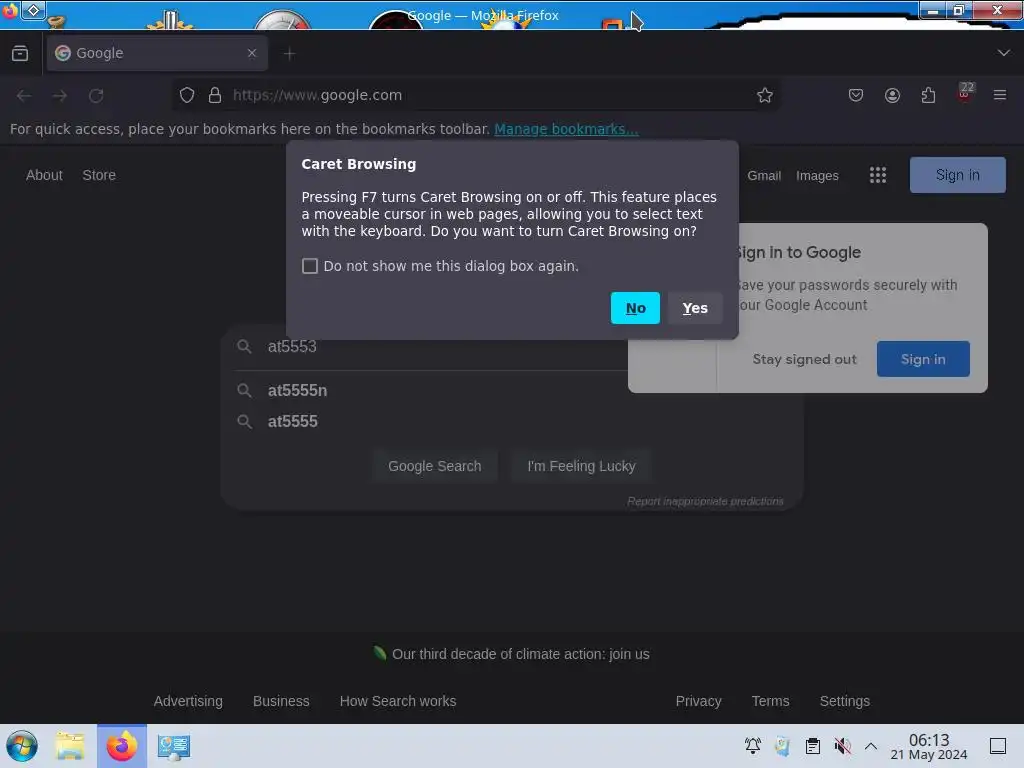Close the Google tab
This screenshot has width=1024, height=768.
pyautogui.click(x=252, y=53)
